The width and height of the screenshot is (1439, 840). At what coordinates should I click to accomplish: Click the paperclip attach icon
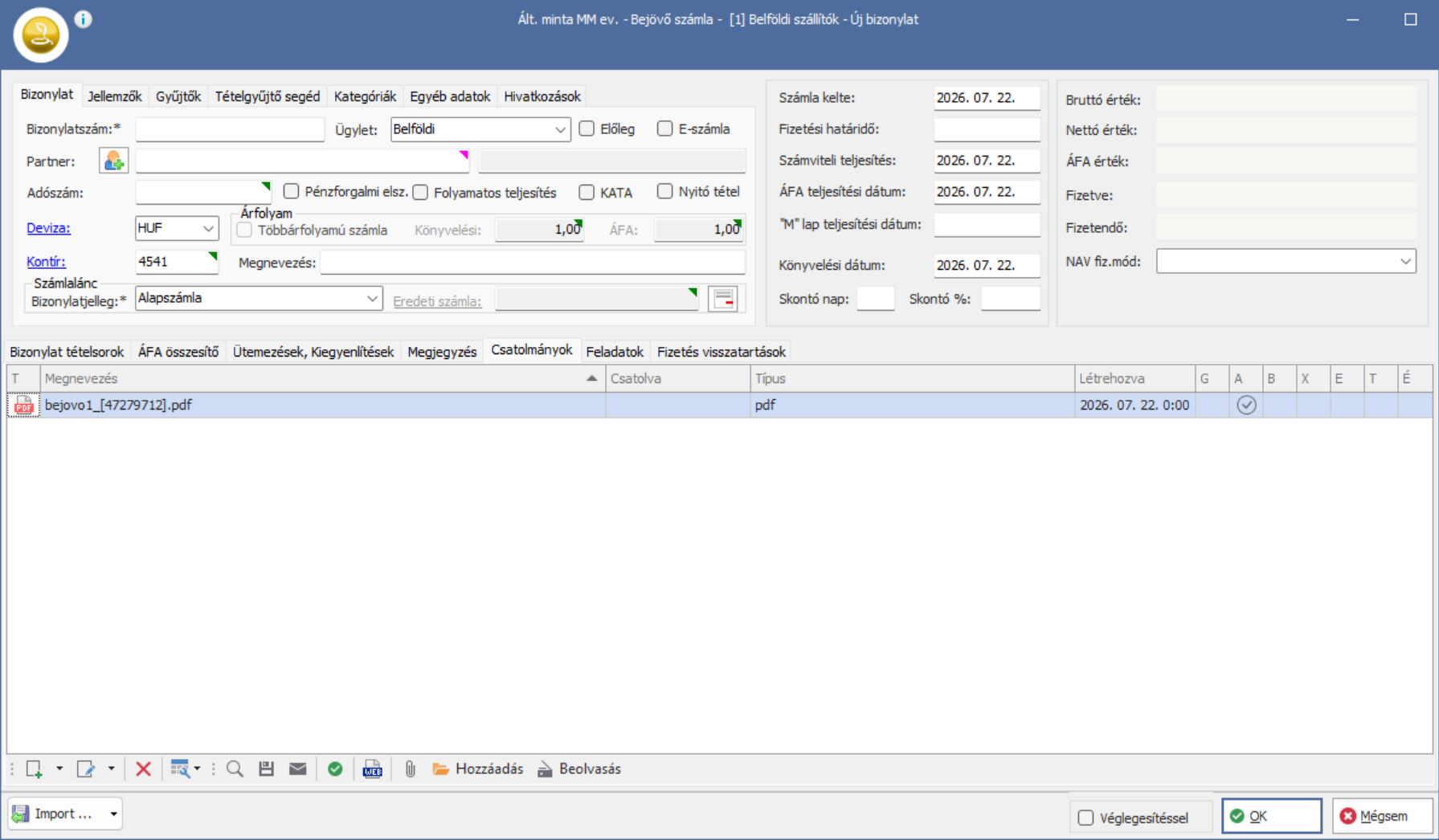point(410,769)
